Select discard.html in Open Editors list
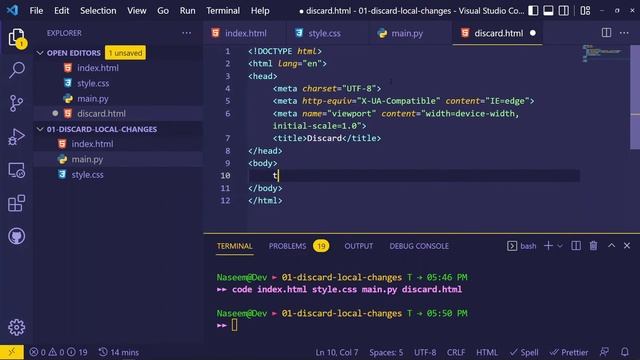Screen dimensions: 640x360 click(118, 113)
